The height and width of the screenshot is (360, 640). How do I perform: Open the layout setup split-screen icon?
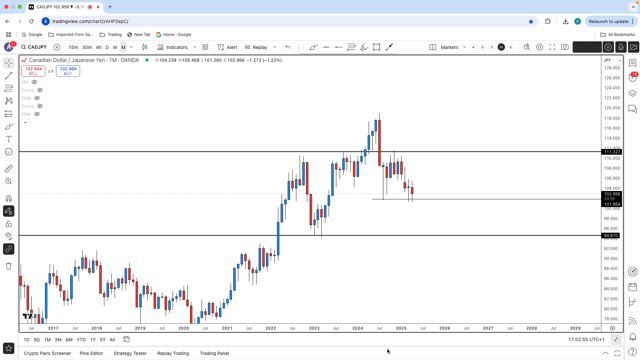tap(433, 47)
